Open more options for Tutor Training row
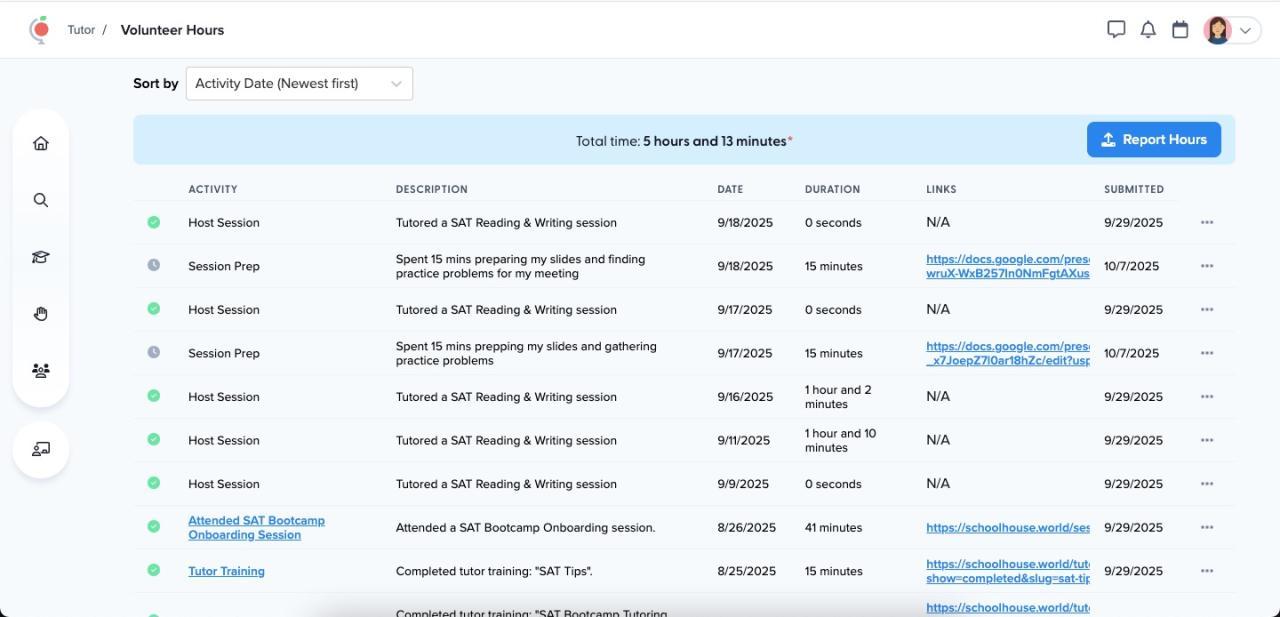This screenshot has width=1280, height=617. coord(1207,571)
